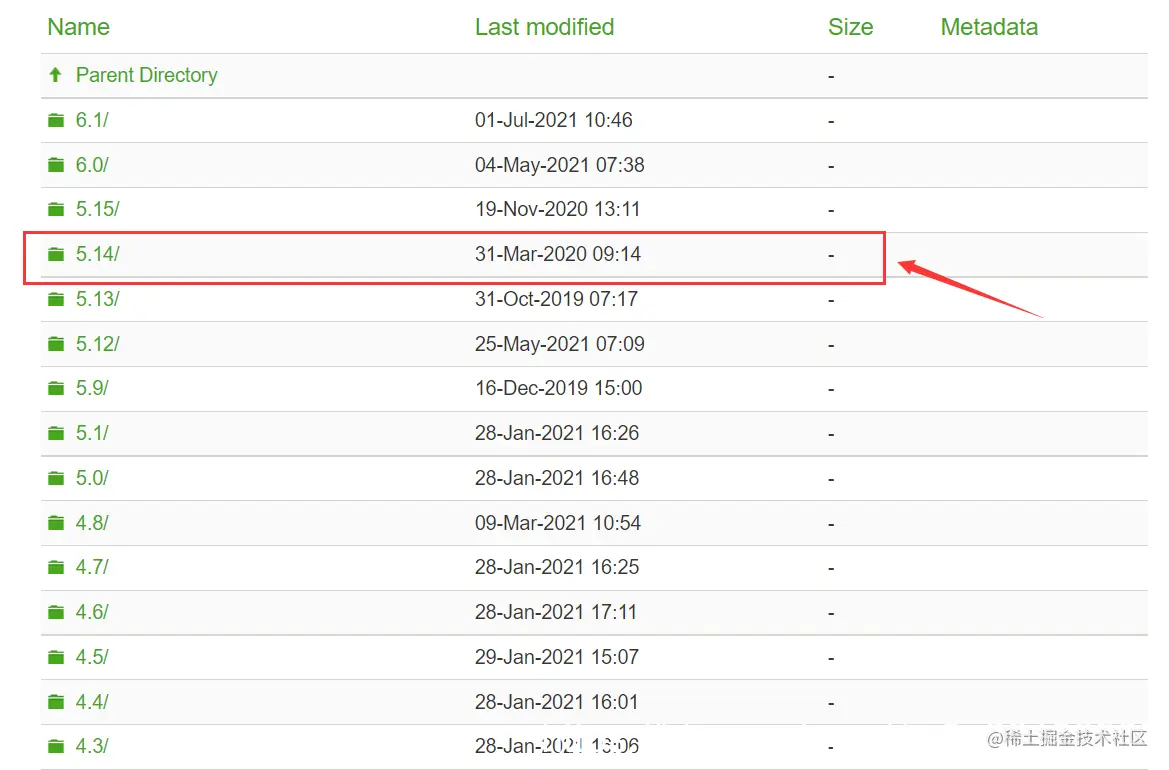Click the folder icon for 5.13/
Viewport: 1169px width, 770px height.
(56, 299)
